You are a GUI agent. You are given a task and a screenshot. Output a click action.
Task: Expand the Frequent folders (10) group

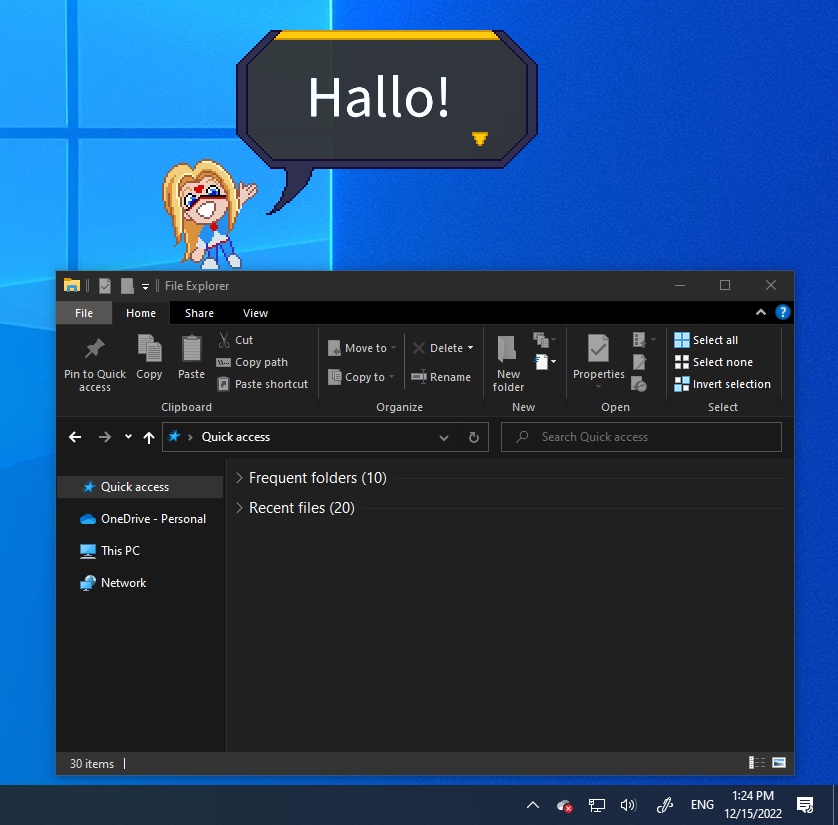point(239,478)
